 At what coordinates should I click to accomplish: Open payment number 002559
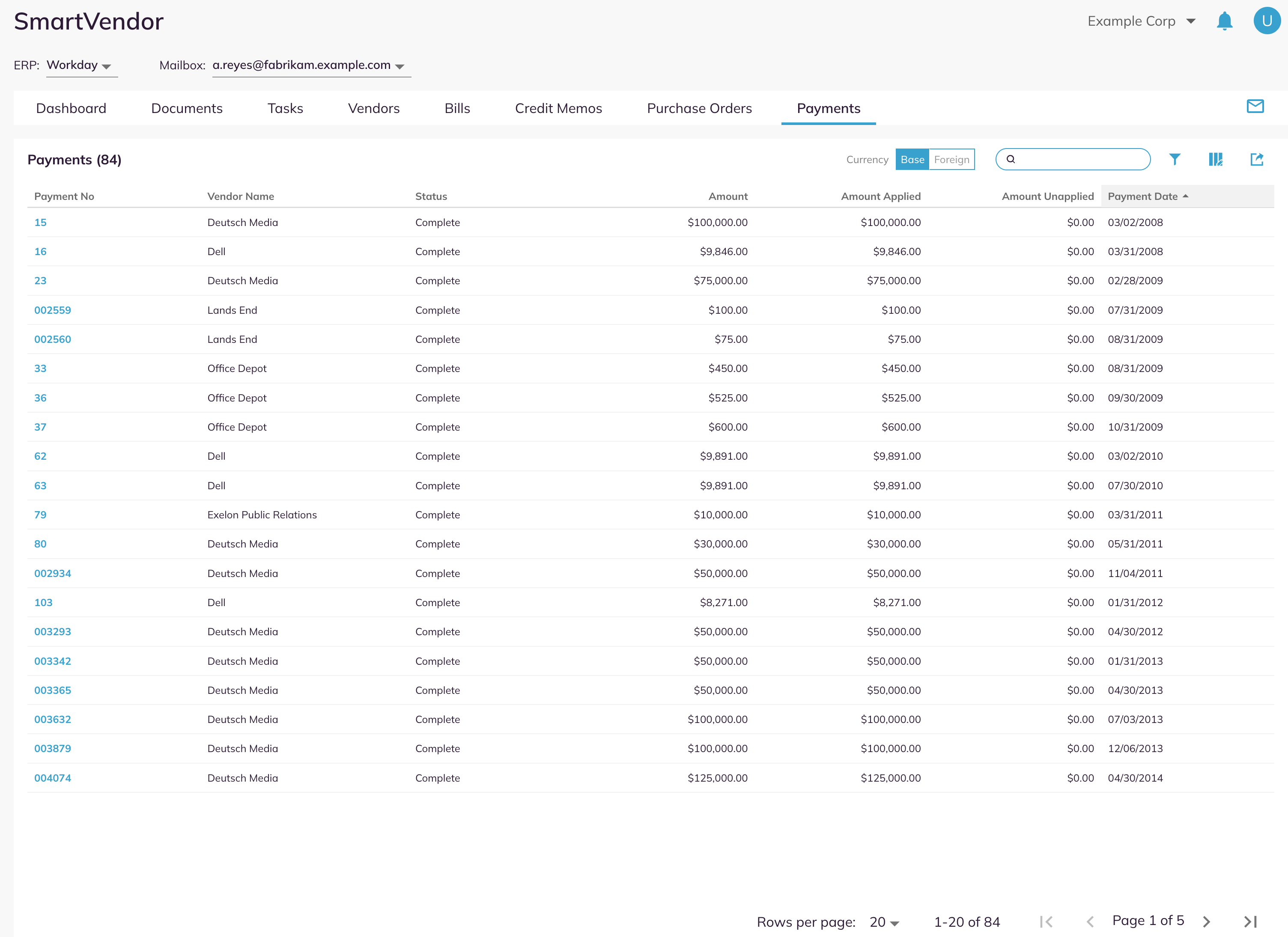(53, 311)
